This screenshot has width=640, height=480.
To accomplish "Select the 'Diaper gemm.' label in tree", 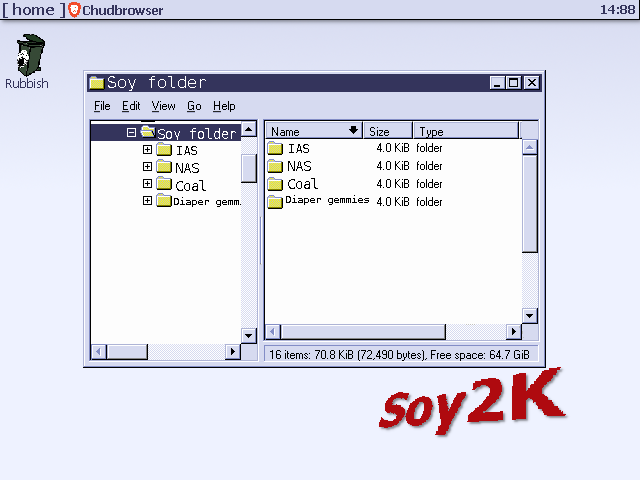I will (x=207, y=202).
